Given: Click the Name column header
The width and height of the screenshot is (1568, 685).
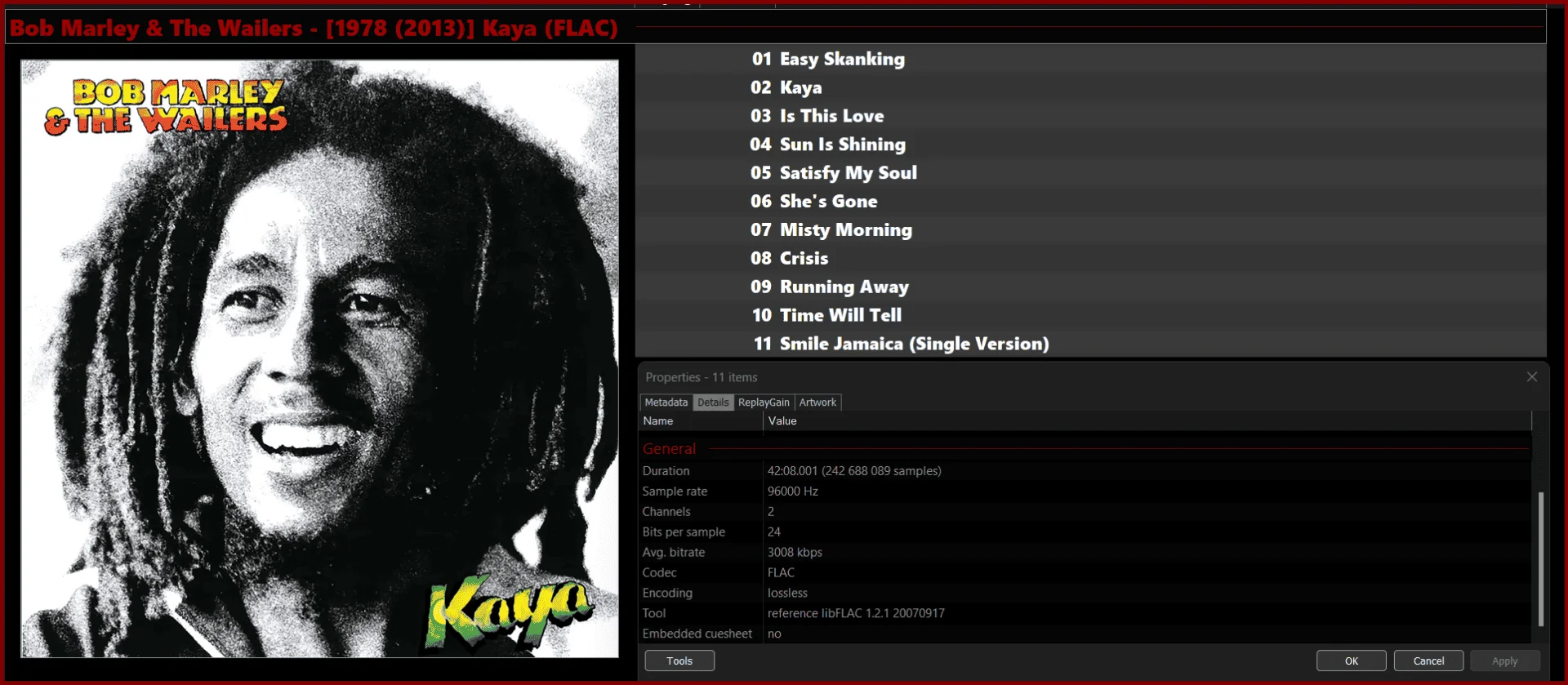Looking at the screenshot, I should pos(701,421).
